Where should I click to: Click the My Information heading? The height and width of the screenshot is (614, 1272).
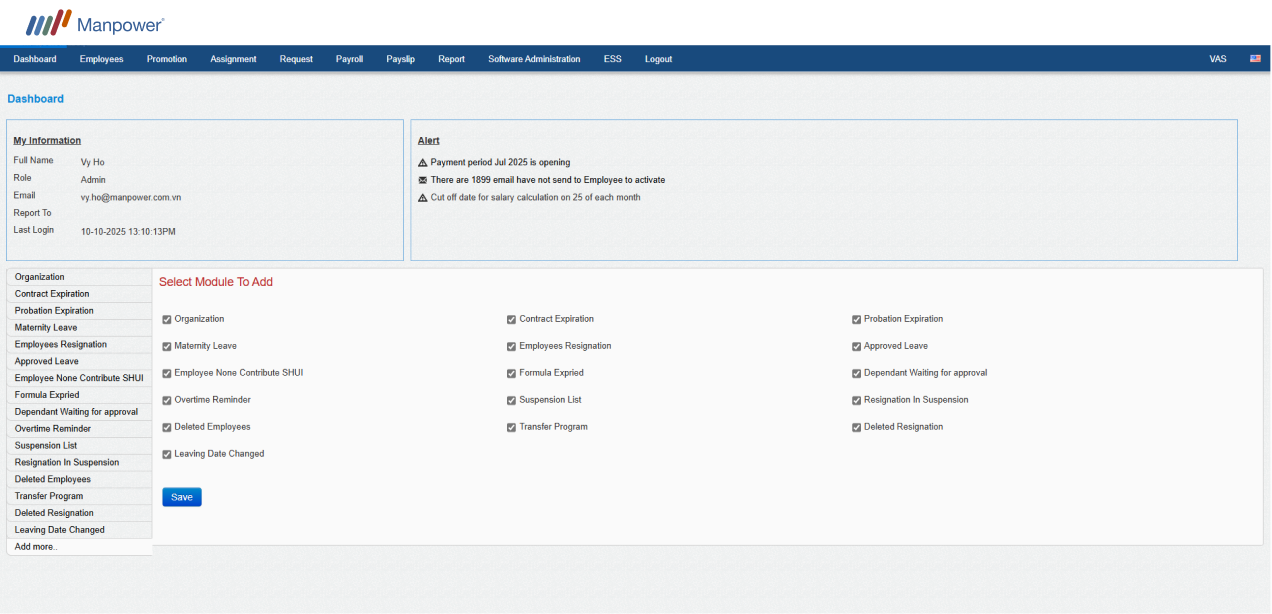pos(47,141)
